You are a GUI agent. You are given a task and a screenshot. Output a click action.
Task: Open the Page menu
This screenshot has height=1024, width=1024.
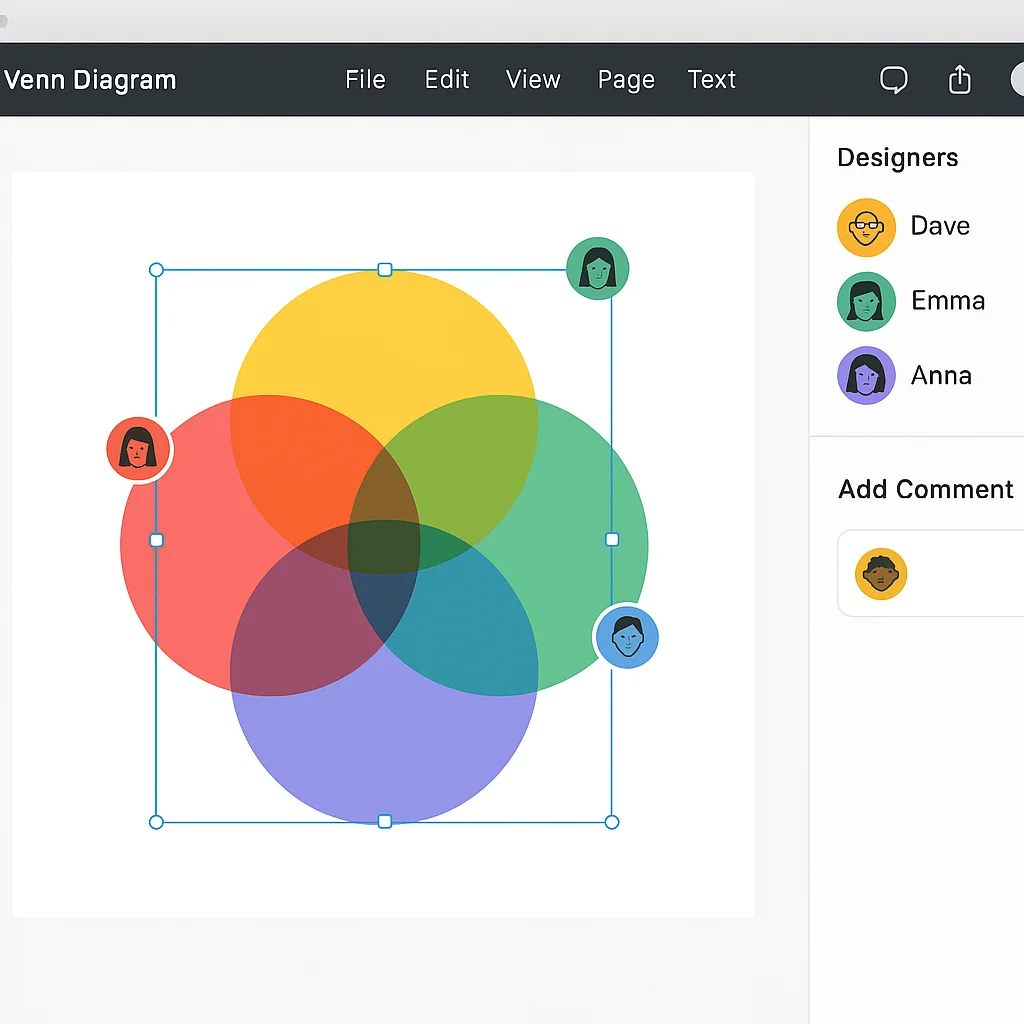[626, 79]
